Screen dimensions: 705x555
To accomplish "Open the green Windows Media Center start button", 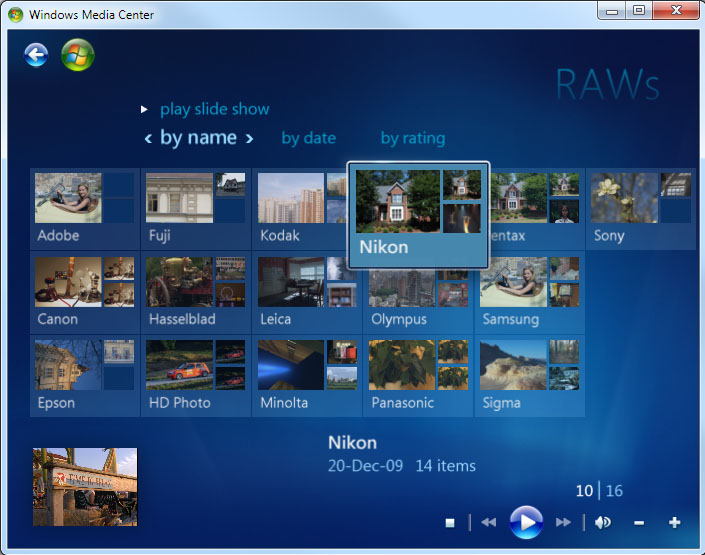I will pyautogui.click(x=78, y=55).
